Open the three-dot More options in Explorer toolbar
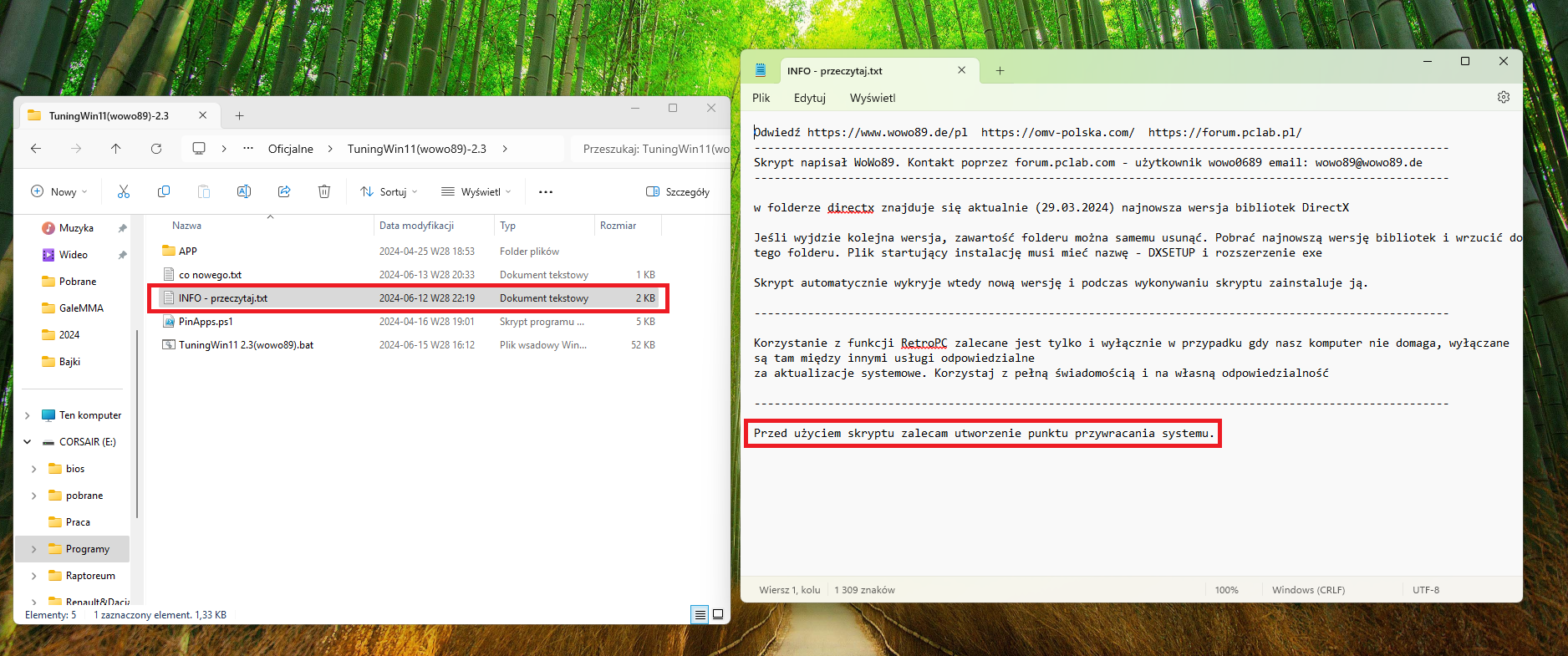Viewport: 1568px width, 656px height. tap(546, 191)
